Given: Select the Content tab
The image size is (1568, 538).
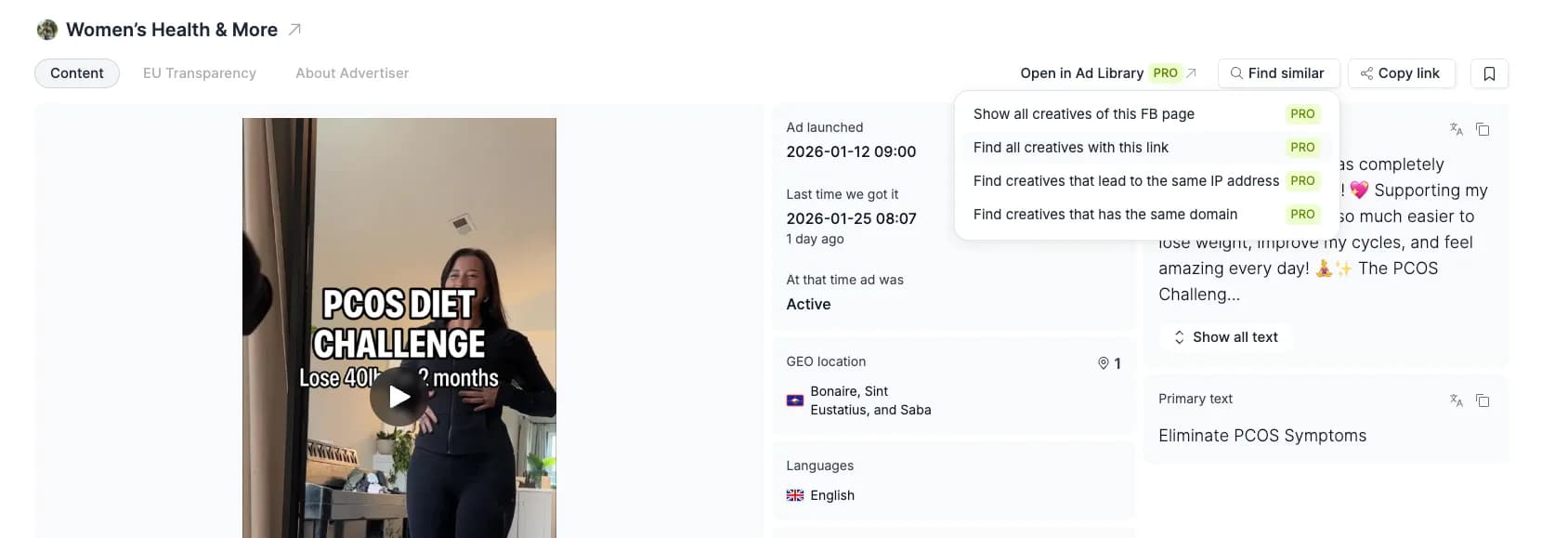Looking at the screenshot, I should (x=77, y=73).
